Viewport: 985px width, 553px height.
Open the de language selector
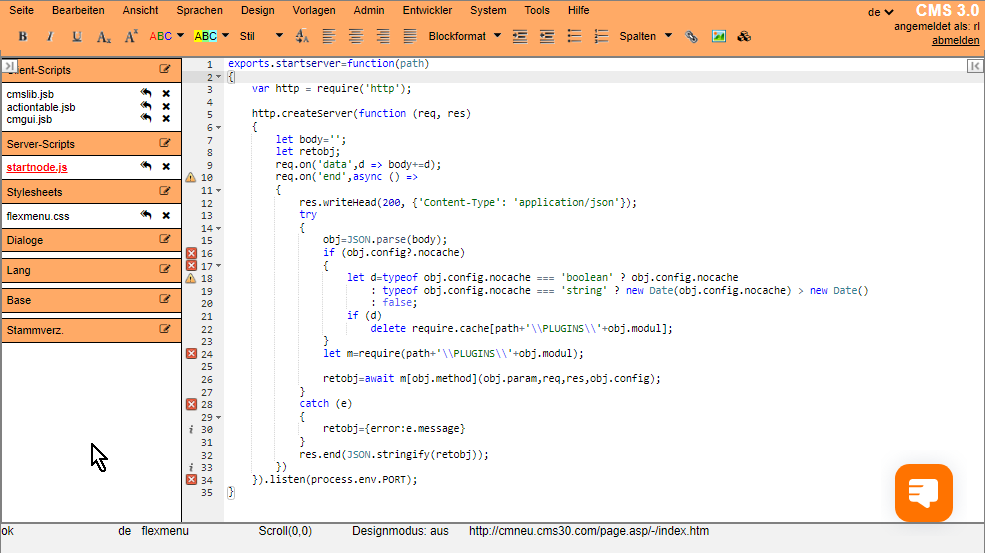click(x=880, y=12)
